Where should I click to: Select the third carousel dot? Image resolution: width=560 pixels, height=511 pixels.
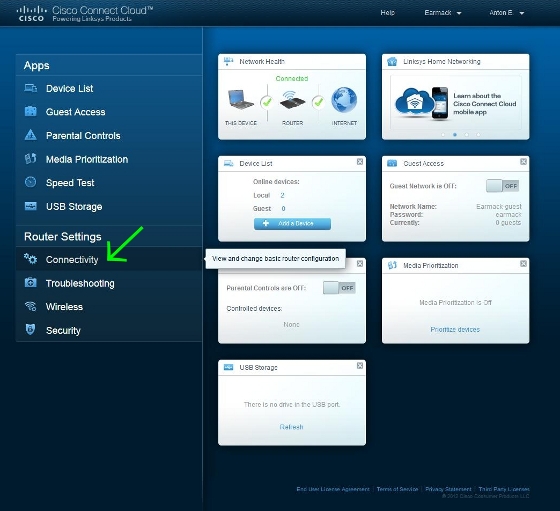[x=466, y=135]
